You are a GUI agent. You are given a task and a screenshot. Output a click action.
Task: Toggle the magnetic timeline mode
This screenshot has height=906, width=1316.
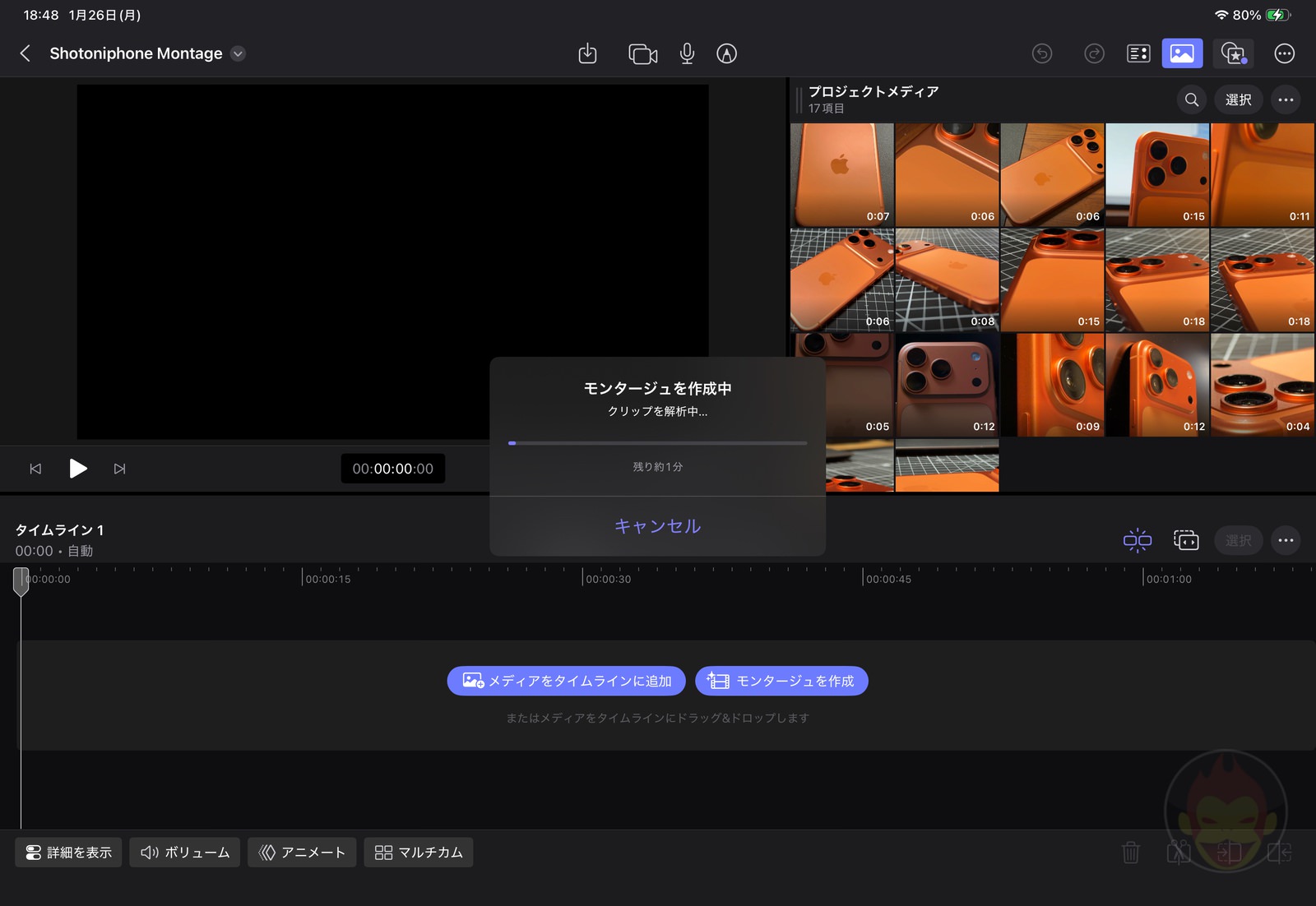[1138, 540]
